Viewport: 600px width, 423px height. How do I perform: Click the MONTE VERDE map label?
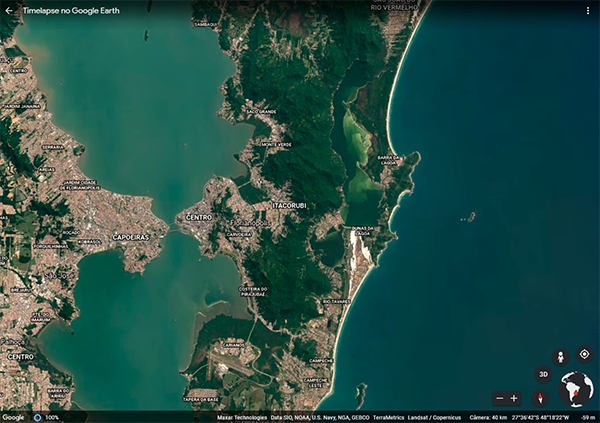[277, 144]
